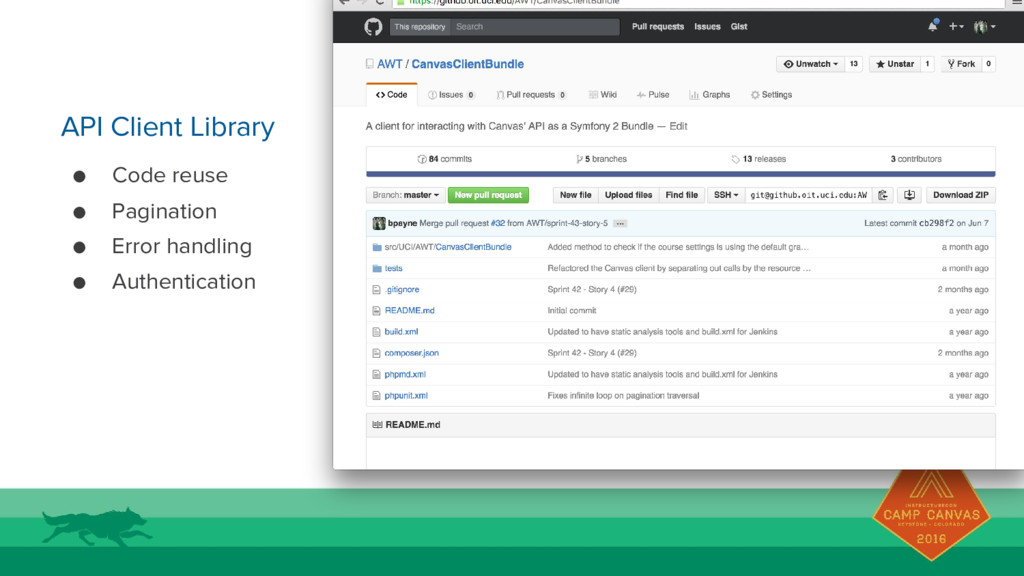
Task: Click the repository Search field
Action: pos(535,27)
